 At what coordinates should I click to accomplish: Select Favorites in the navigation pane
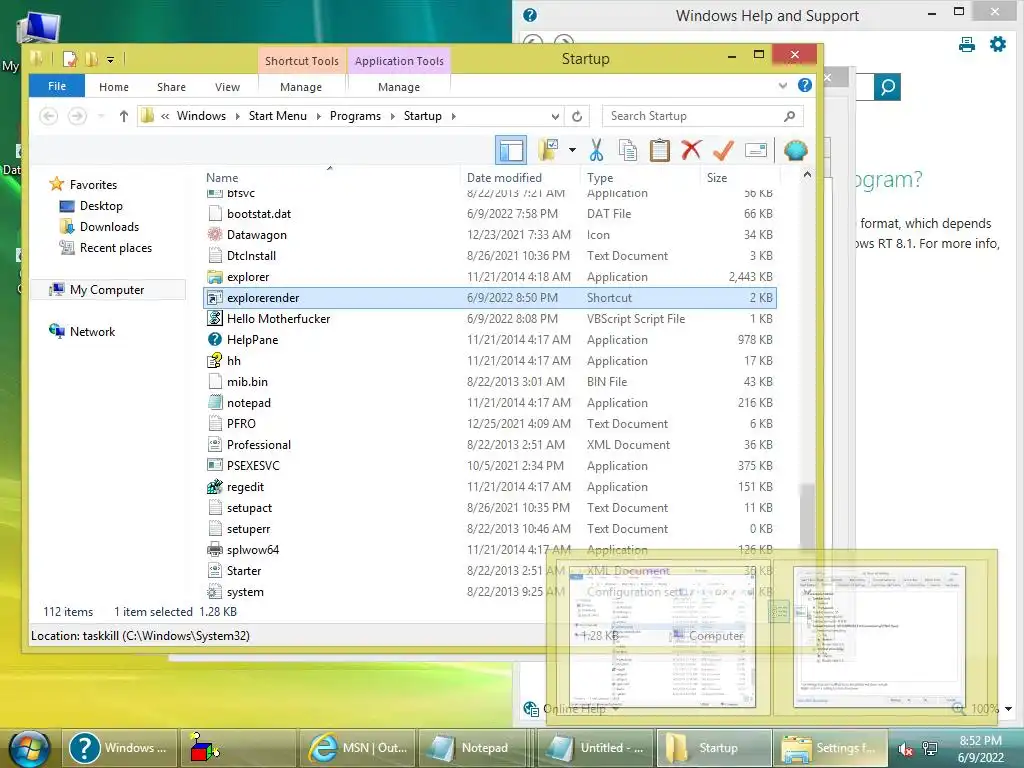point(93,185)
